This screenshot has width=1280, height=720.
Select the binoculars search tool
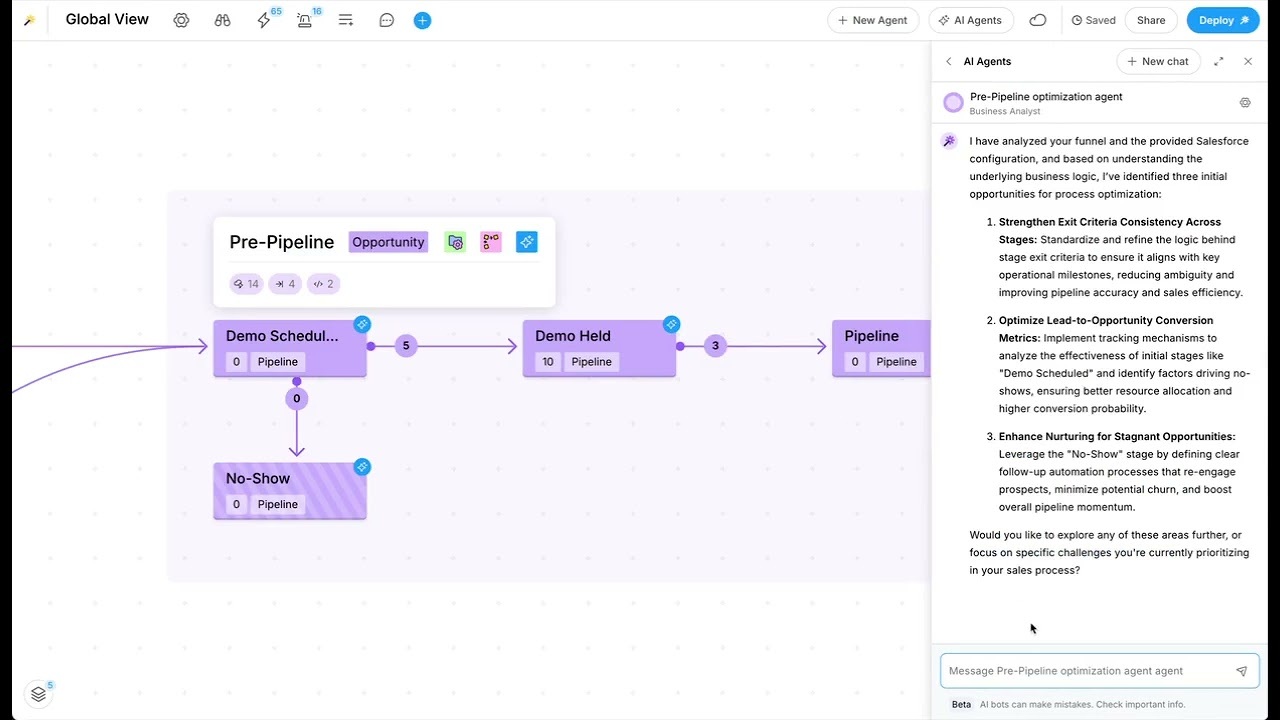tap(222, 20)
